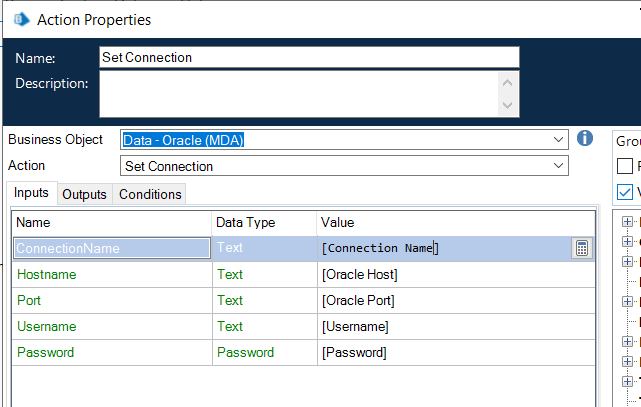The width and height of the screenshot is (641, 407).
Task: Click the blue info icon beside Business Object
Action: click(x=586, y=138)
